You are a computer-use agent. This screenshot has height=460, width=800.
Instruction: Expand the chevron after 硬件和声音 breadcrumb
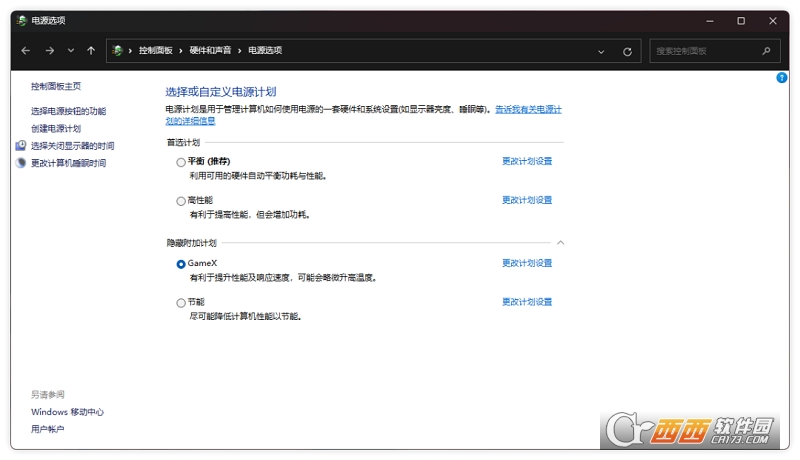[239, 50]
